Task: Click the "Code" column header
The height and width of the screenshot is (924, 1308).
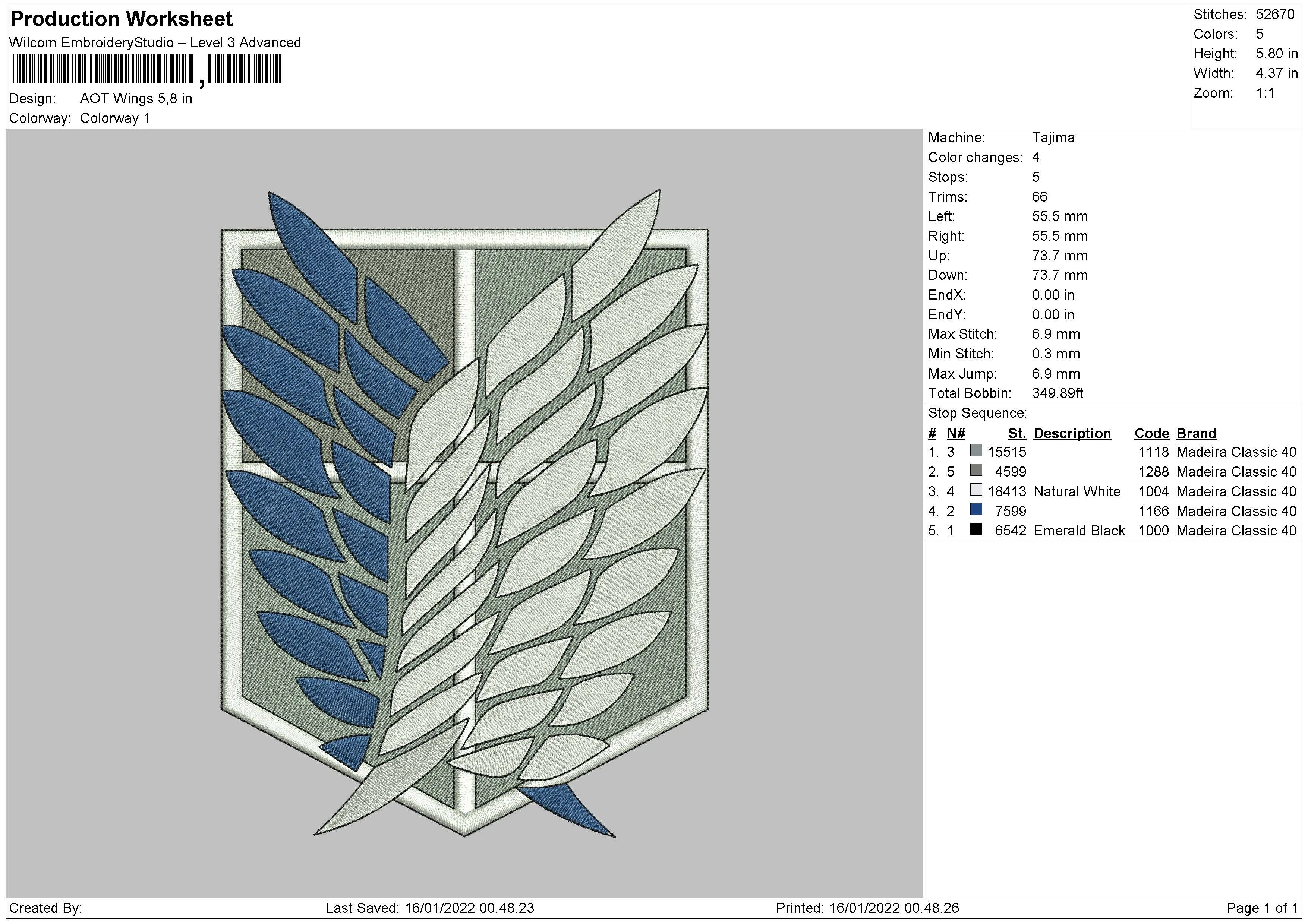Action: pos(1151,434)
